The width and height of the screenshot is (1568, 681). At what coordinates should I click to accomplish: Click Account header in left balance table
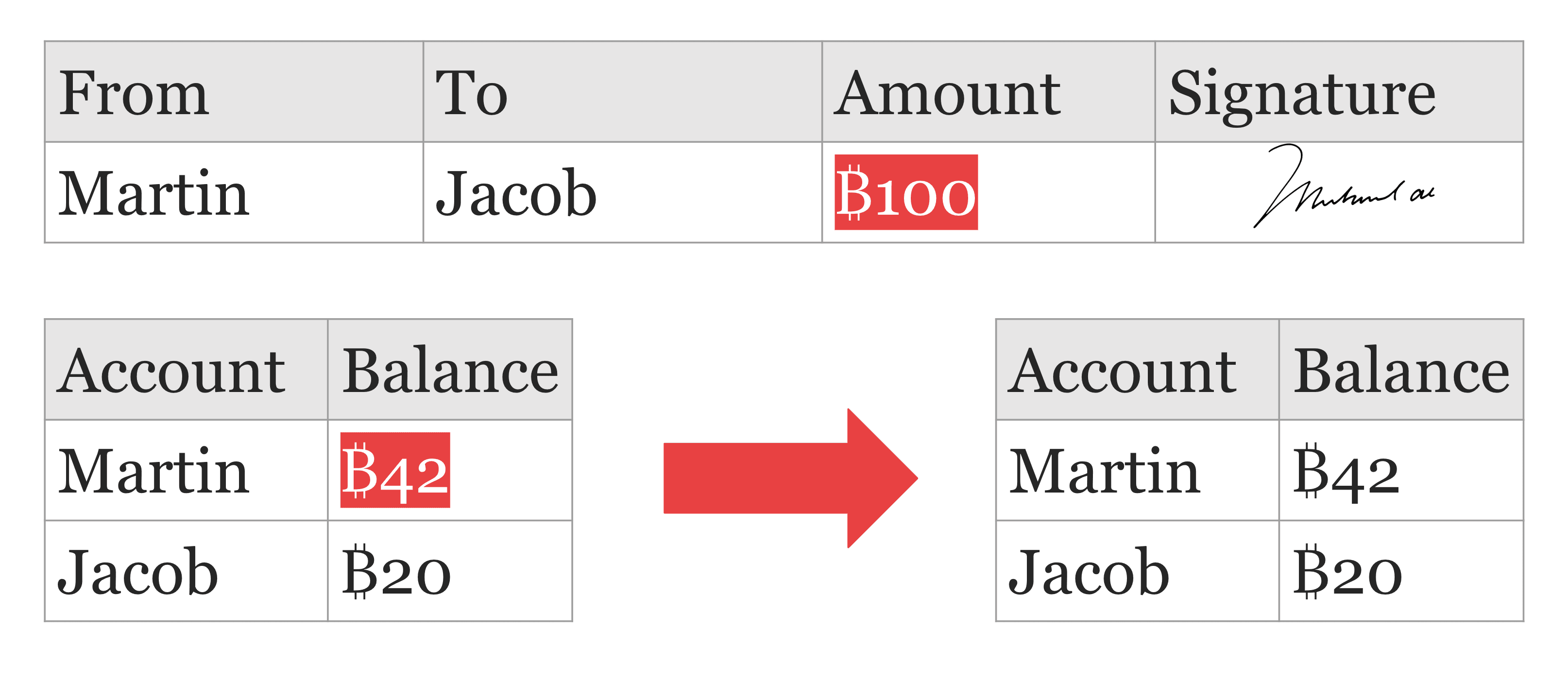tap(171, 371)
